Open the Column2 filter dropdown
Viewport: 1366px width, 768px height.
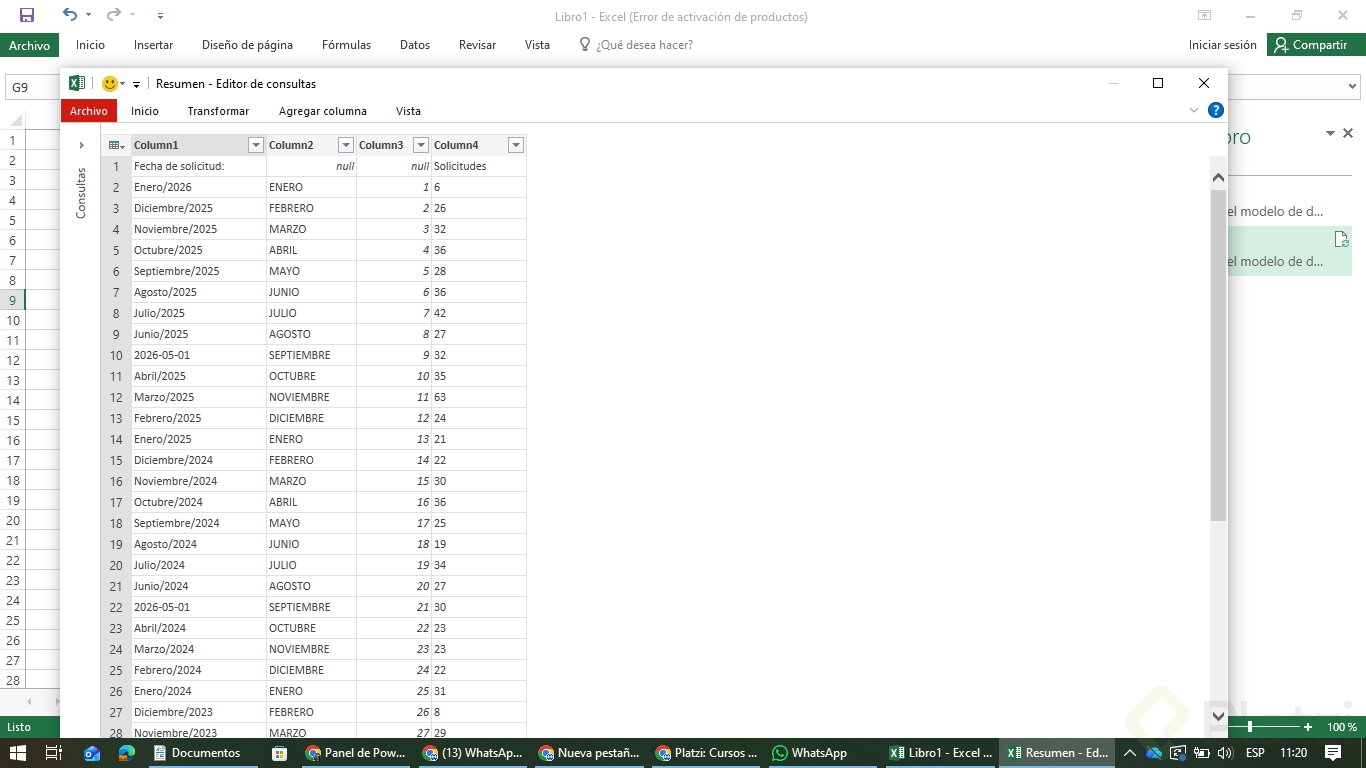(x=346, y=145)
